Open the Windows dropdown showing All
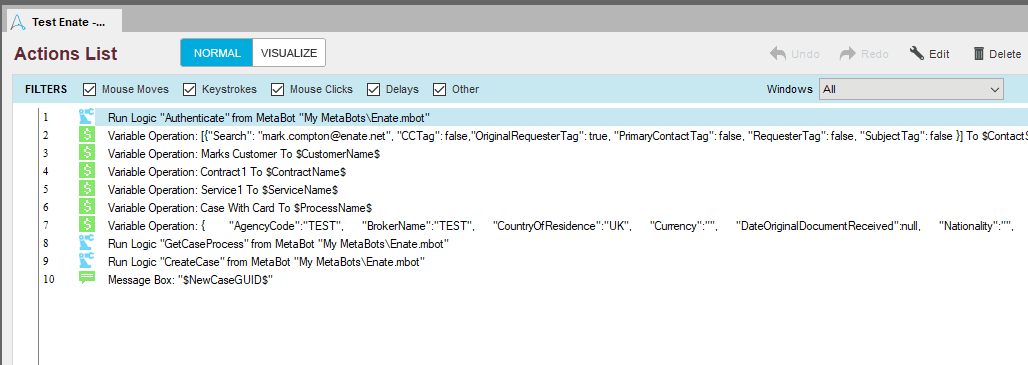 click(x=911, y=89)
